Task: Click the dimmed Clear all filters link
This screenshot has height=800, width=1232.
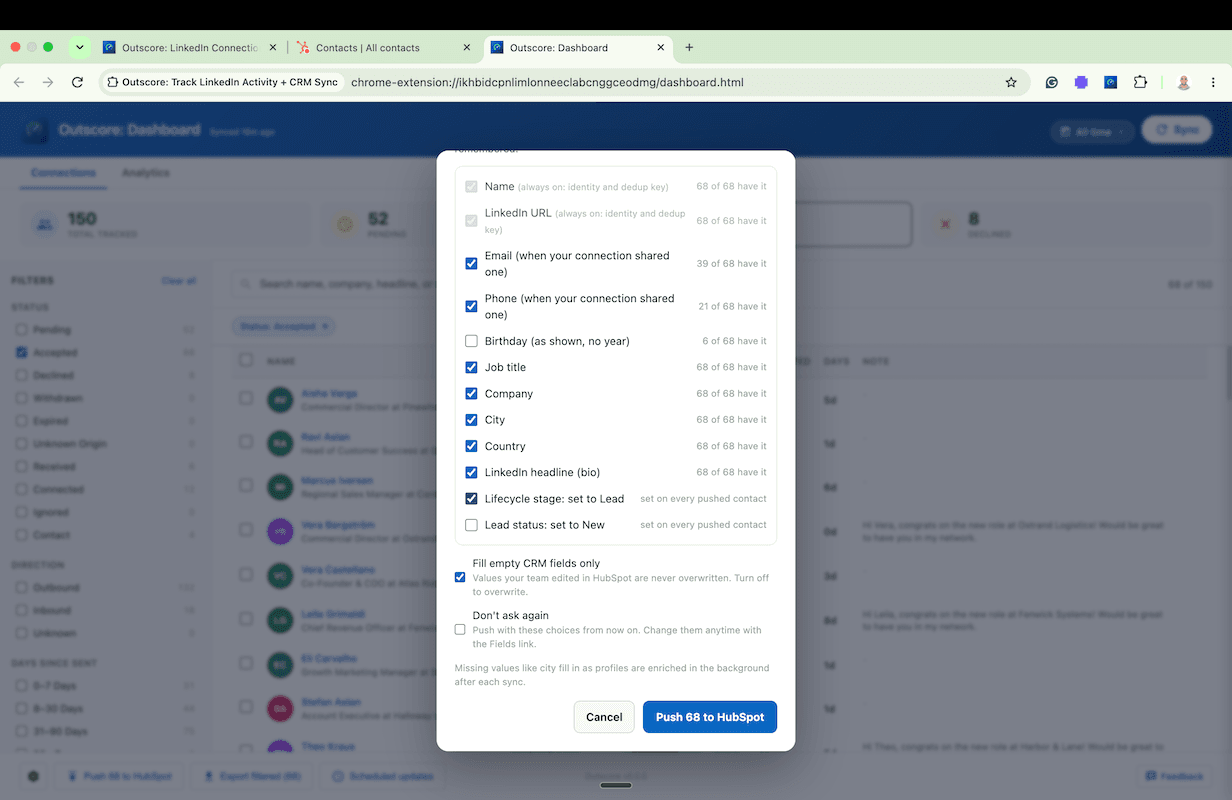Action: 179,281
